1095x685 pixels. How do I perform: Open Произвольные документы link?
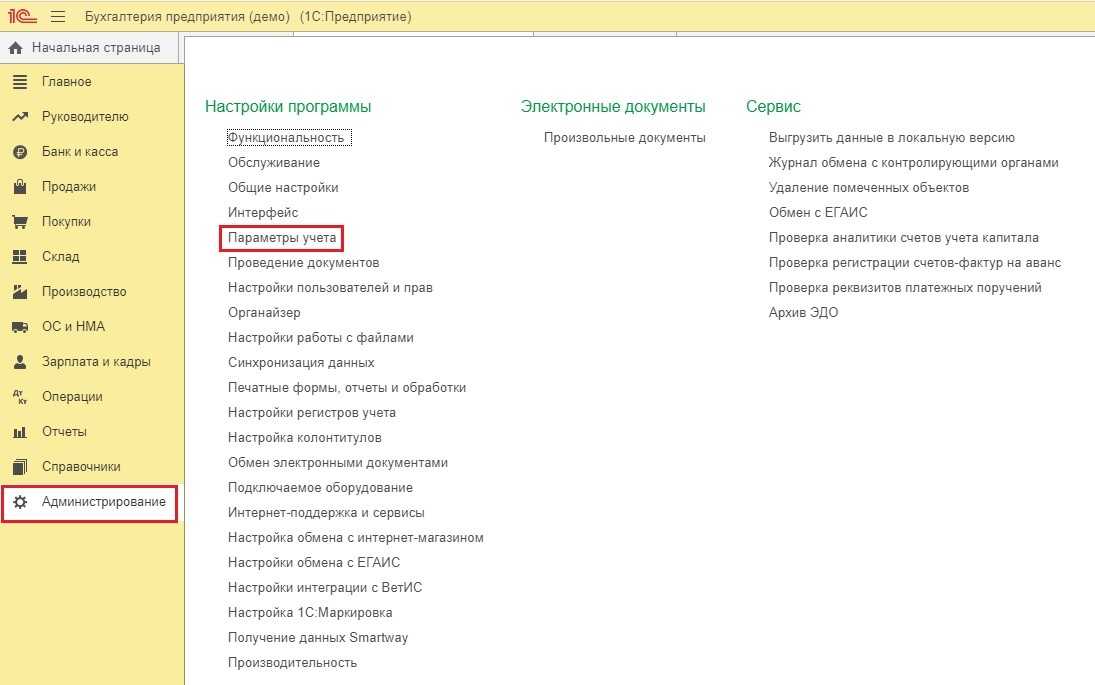[624, 138]
